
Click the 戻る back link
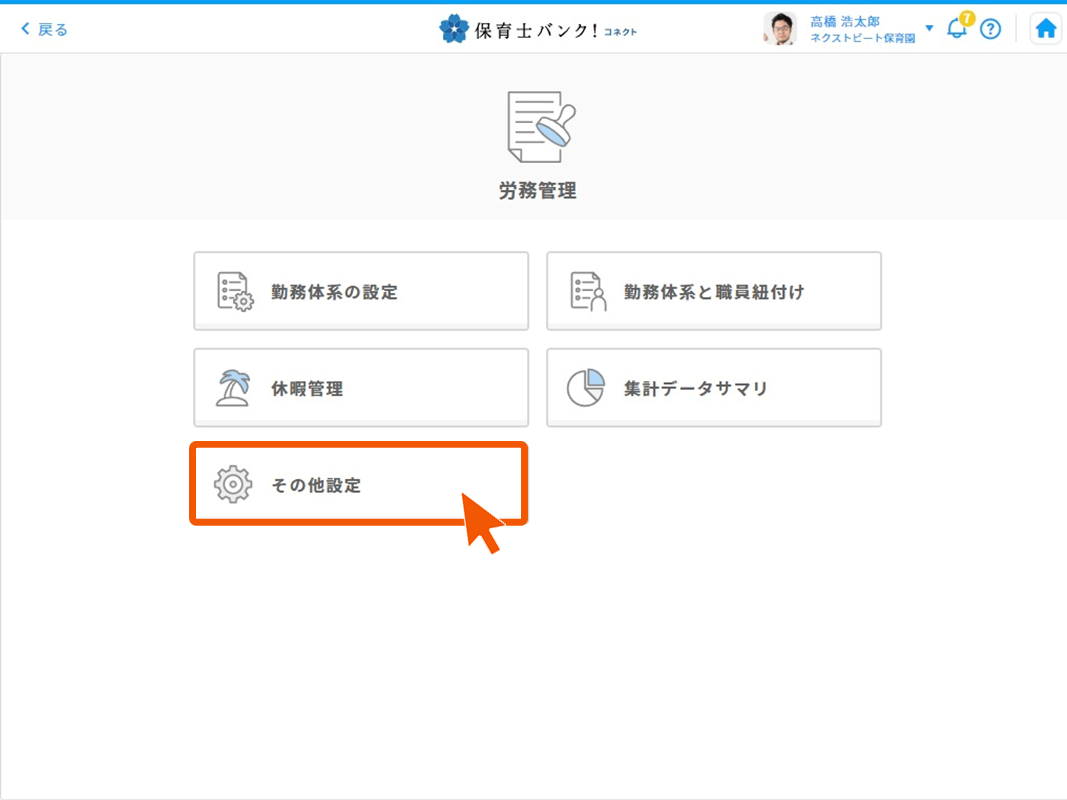44,29
